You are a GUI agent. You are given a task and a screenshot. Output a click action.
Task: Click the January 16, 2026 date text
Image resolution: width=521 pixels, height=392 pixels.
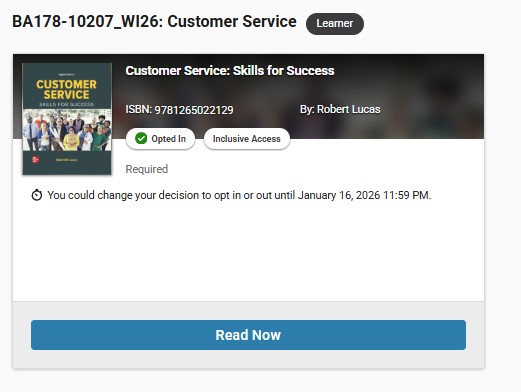tap(339, 195)
